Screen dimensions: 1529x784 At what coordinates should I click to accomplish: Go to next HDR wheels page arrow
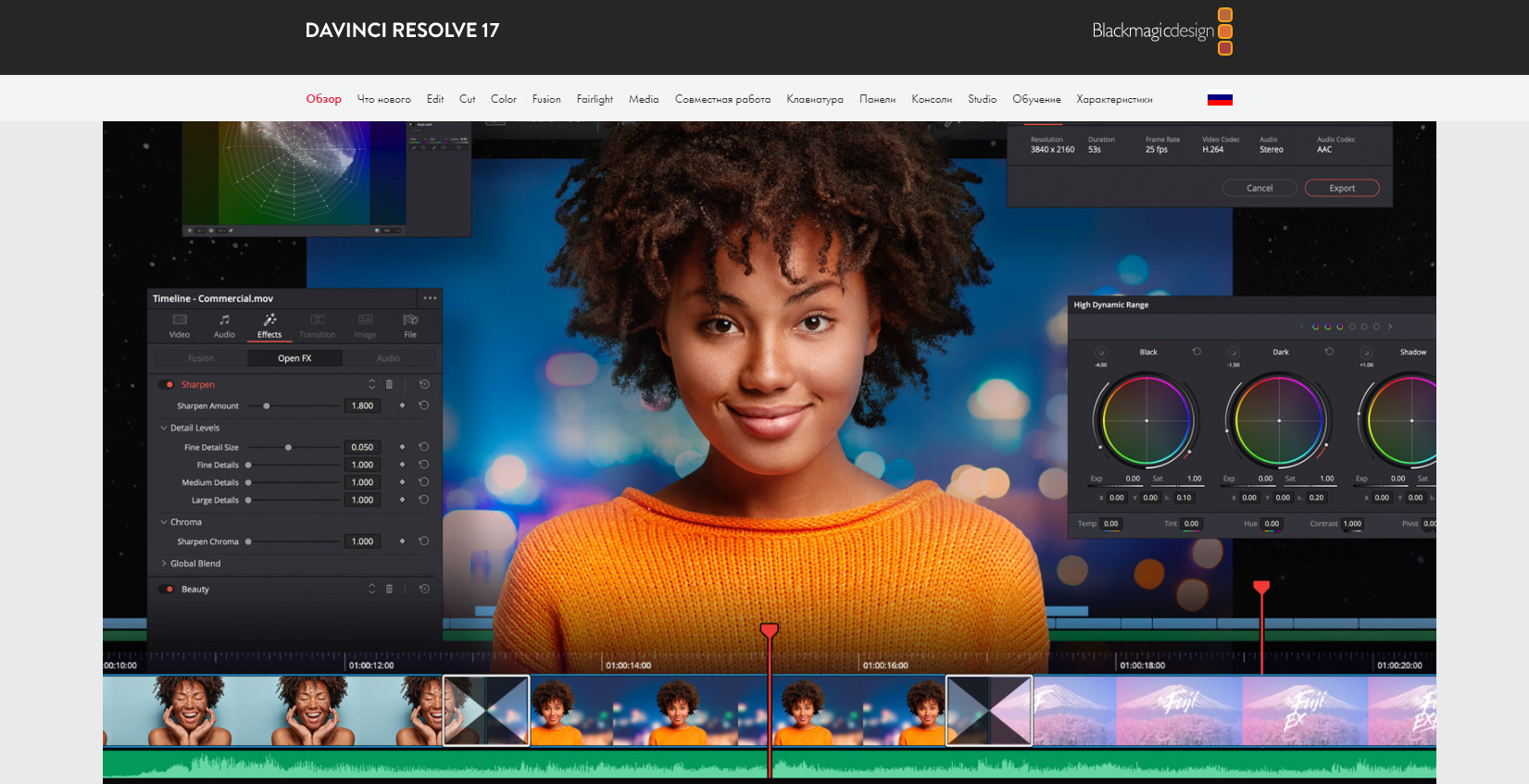tap(1390, 327)
